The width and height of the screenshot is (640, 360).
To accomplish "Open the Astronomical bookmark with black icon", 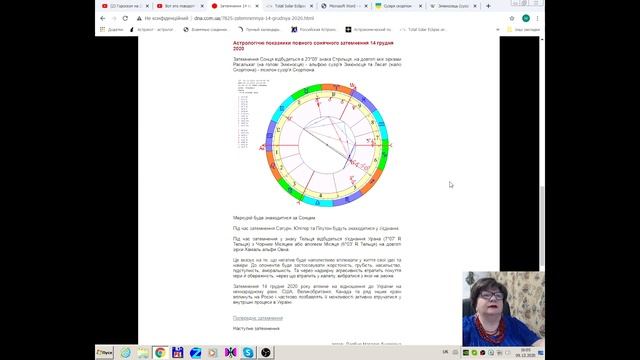I will pos(368,29).
